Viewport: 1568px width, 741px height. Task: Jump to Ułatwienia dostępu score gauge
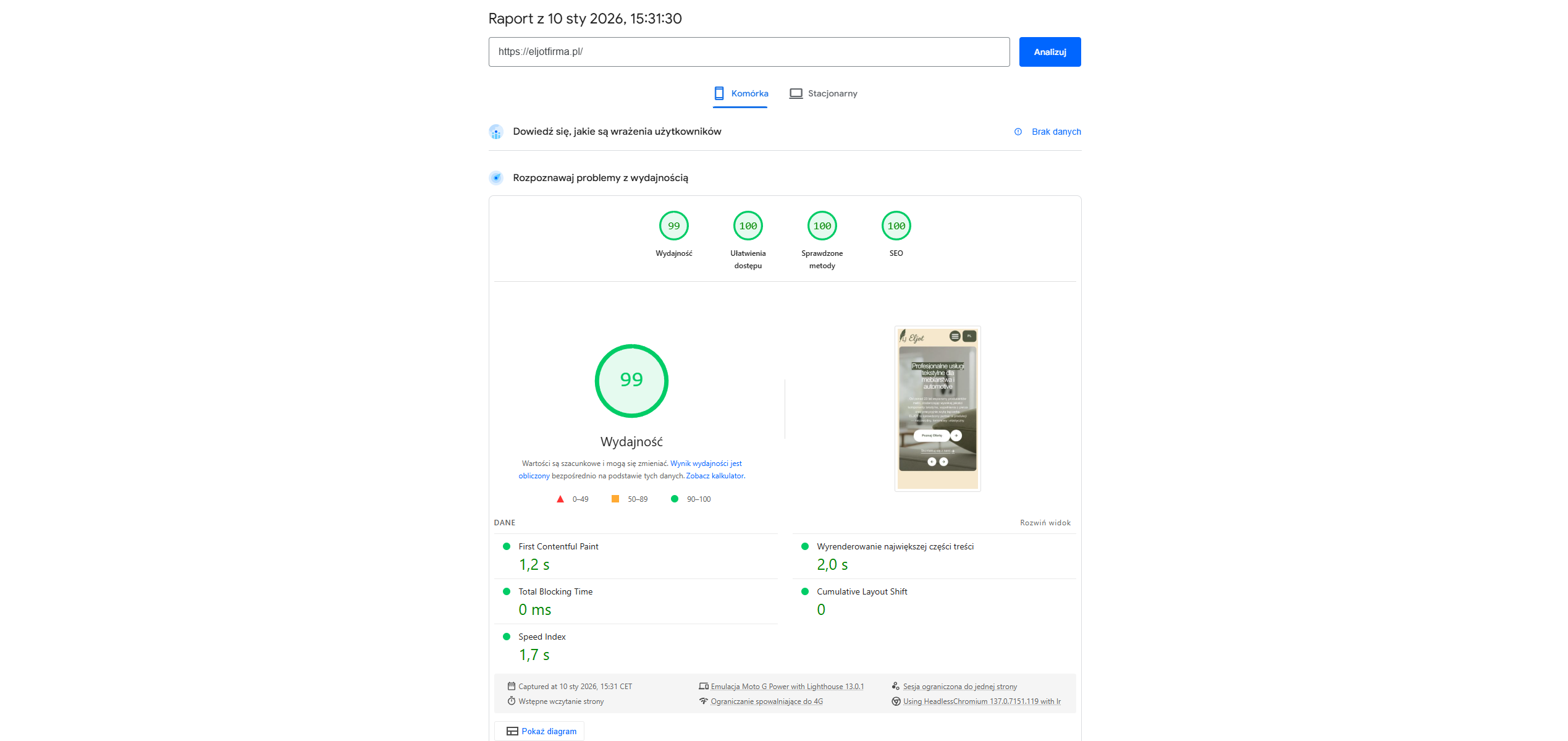(x=748, y=226)
